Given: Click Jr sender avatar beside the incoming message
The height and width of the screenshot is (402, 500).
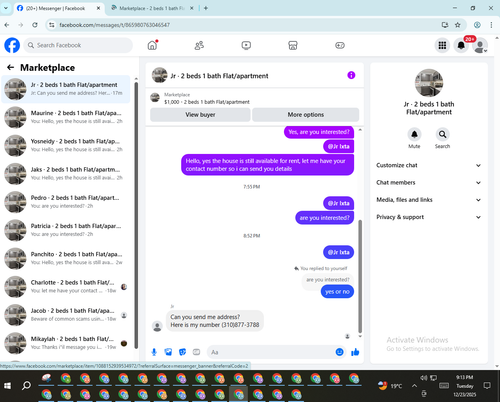Looking at the screenshot, I should click(157, 326).
